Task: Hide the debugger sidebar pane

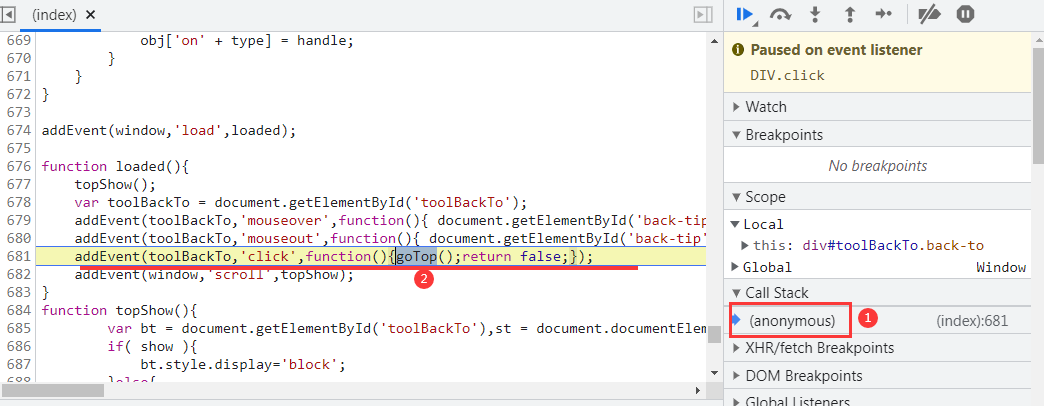Action: pyautogui.click(x=702, y=15)
